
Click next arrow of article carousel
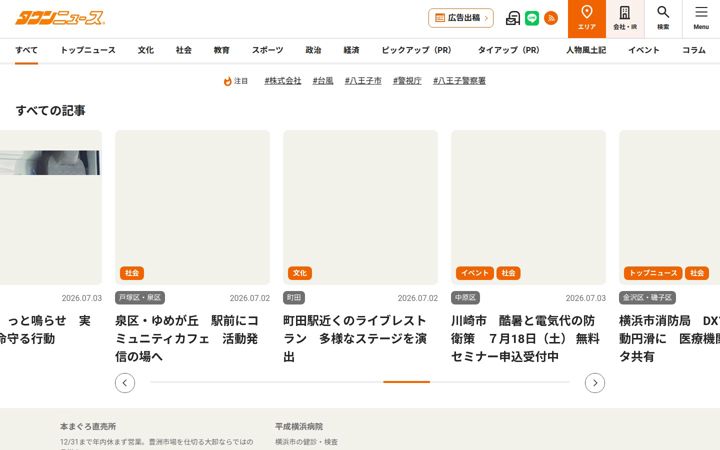point(595,383)
